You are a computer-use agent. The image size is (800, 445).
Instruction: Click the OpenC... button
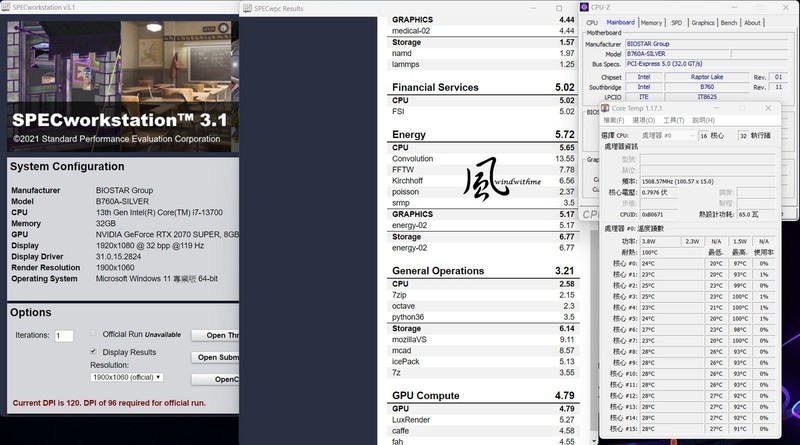click(x=215, y=379)
